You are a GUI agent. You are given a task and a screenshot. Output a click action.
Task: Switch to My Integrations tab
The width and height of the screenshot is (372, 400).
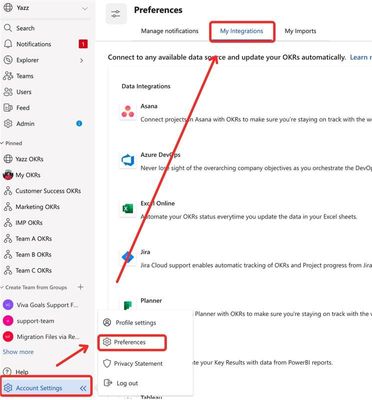[x=242, y=31]
